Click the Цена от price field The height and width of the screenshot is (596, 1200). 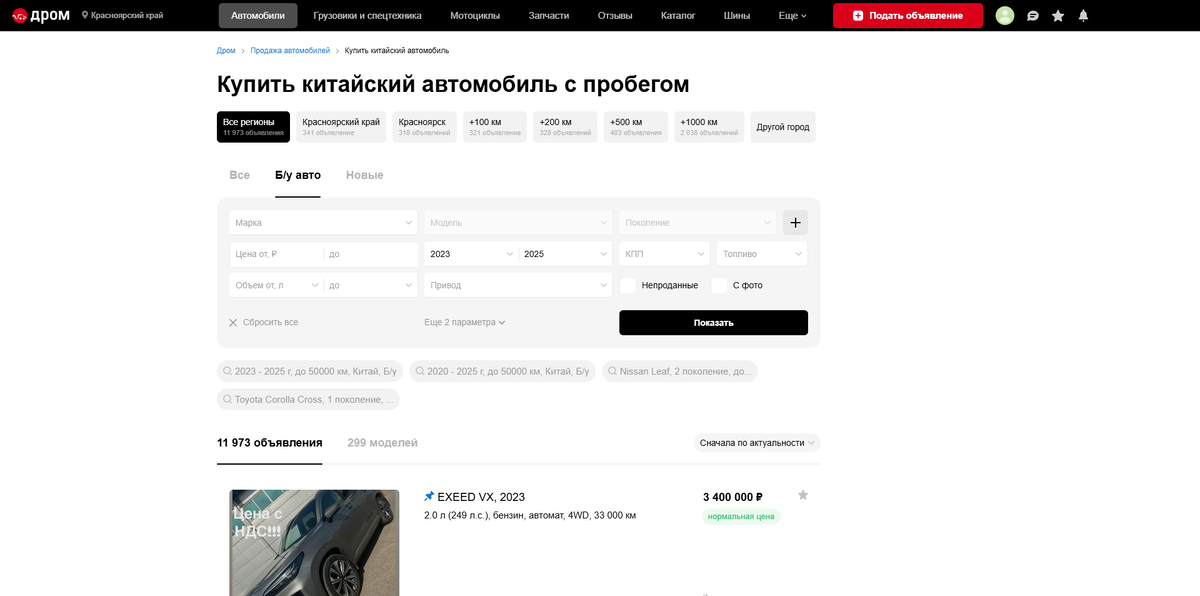pyautogui.click(x=276, y=254)
